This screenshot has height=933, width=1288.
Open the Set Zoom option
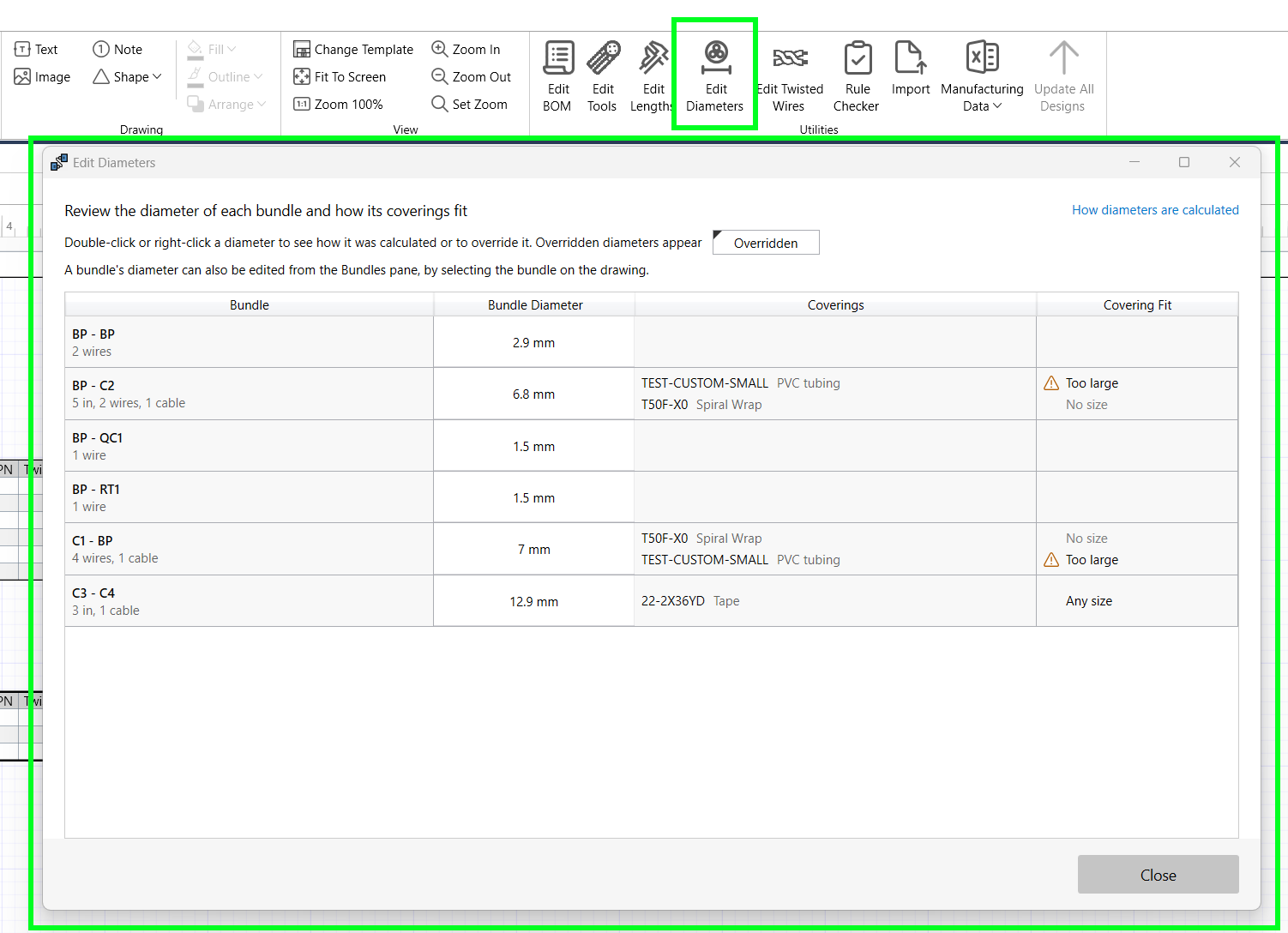[x=469, y=104]
